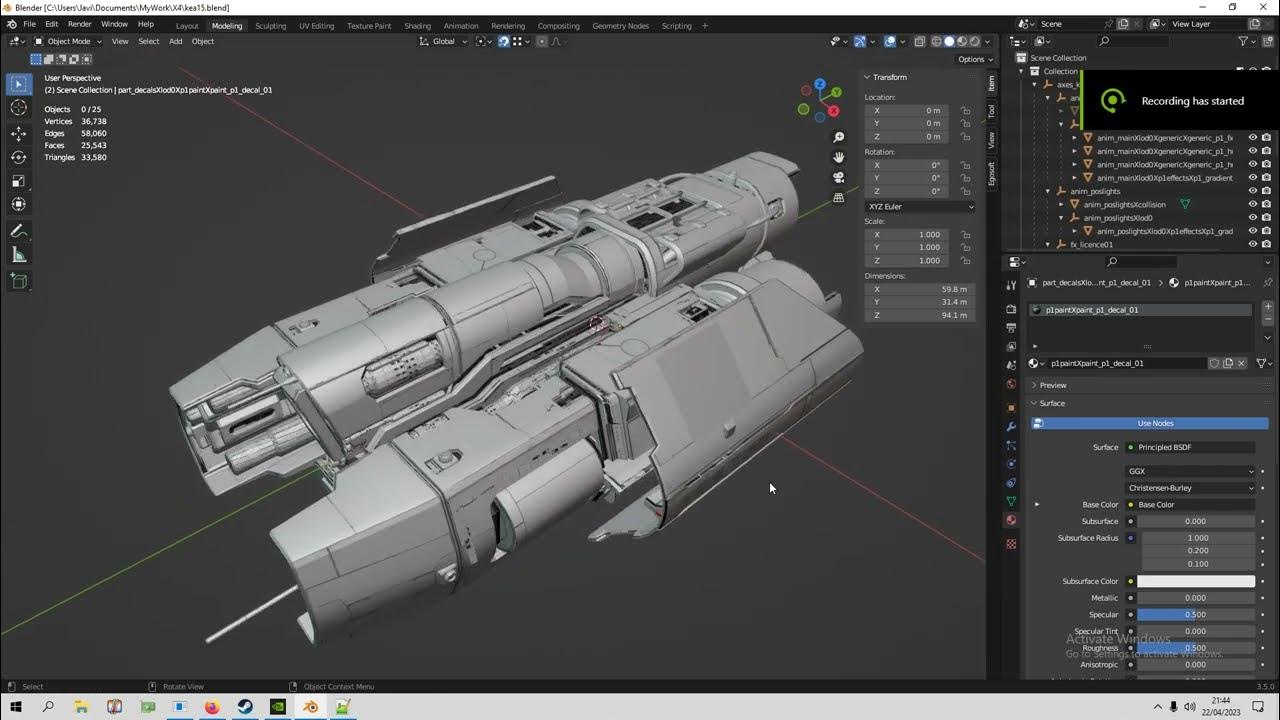The image size is (1280, 720).
Task: Hide anim_poslightsXcollision in outliner
Action: [1252, 204]
